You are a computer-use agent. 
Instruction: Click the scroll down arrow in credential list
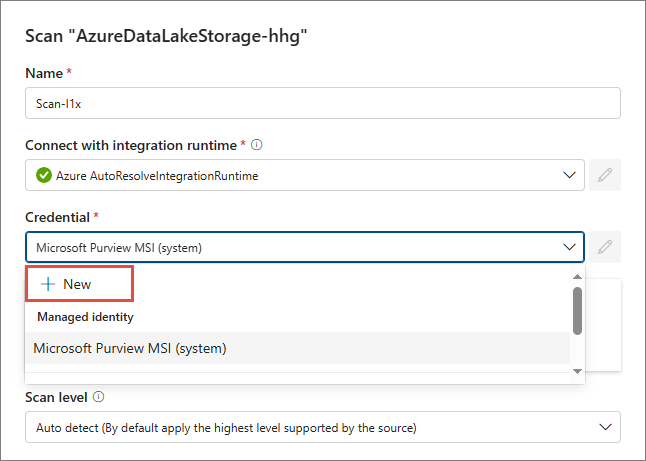(577, 372)
